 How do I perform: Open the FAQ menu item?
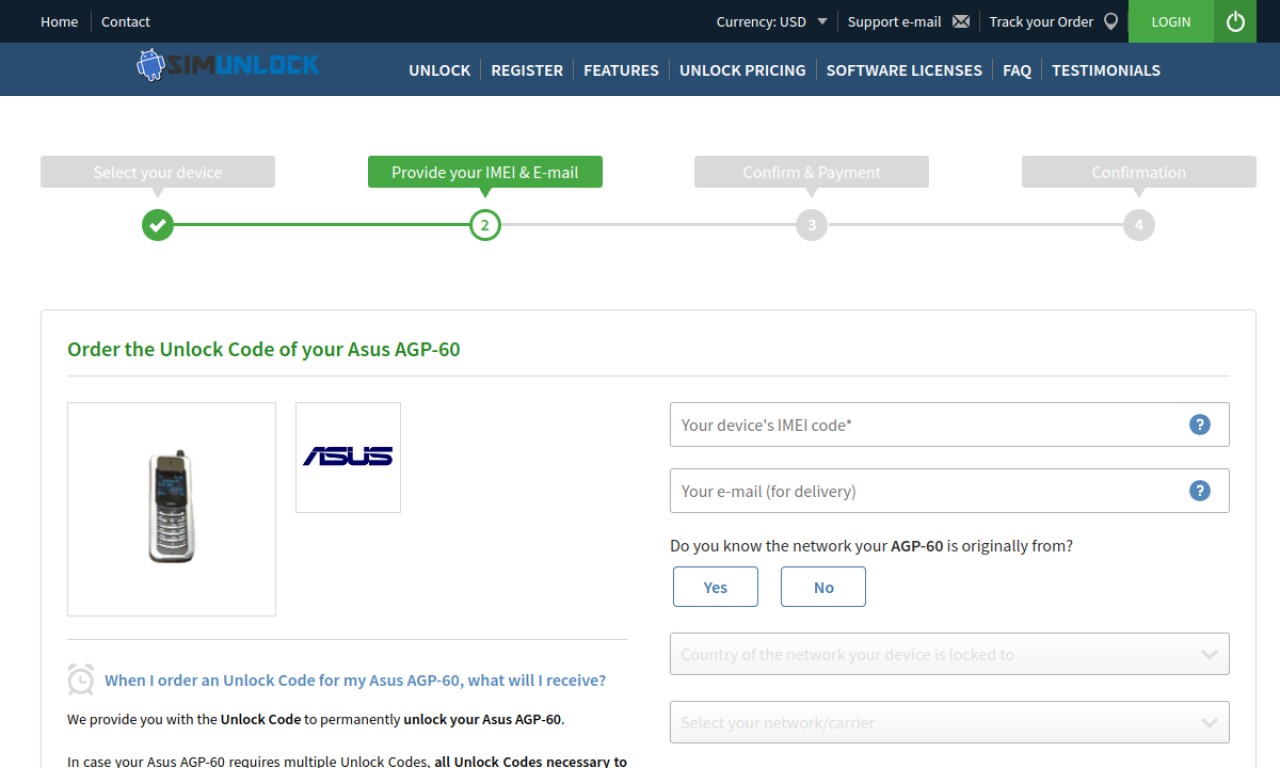(1017, 70)
